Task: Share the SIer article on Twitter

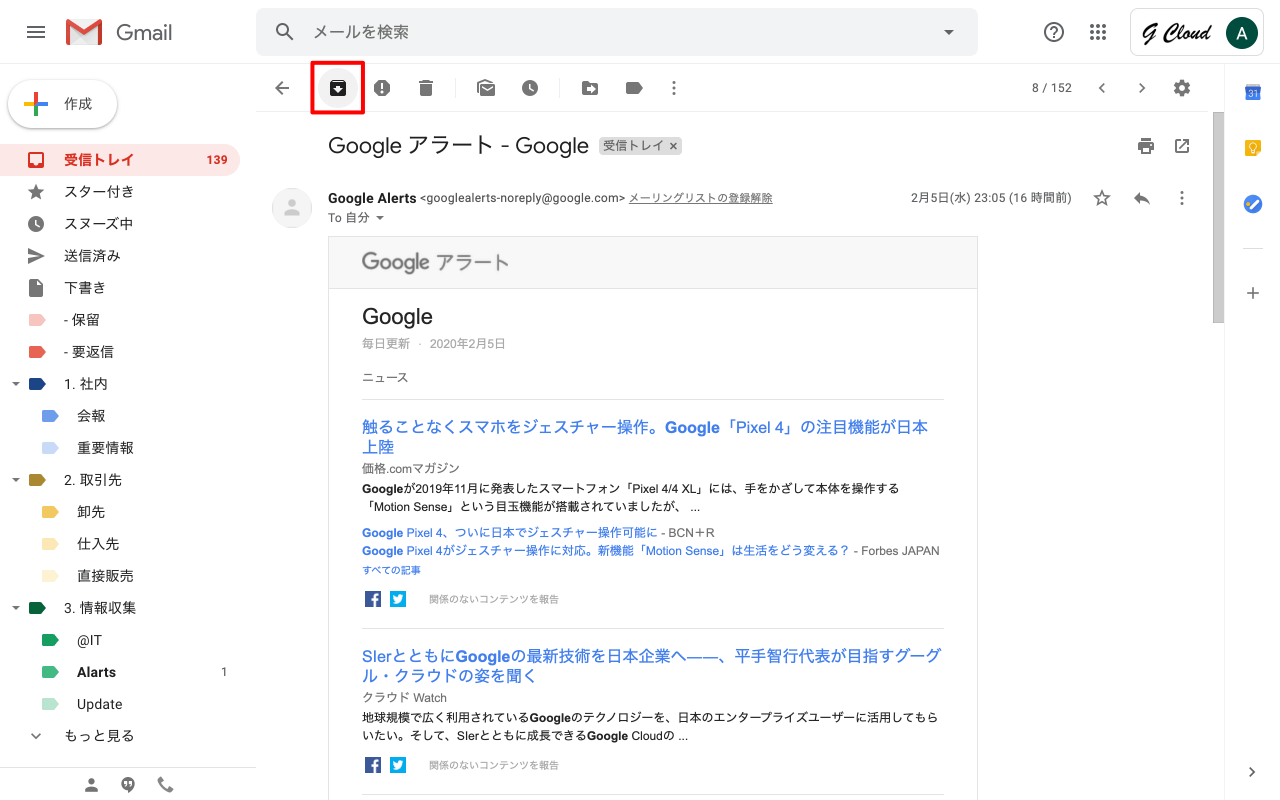Action: click(398, 765)
